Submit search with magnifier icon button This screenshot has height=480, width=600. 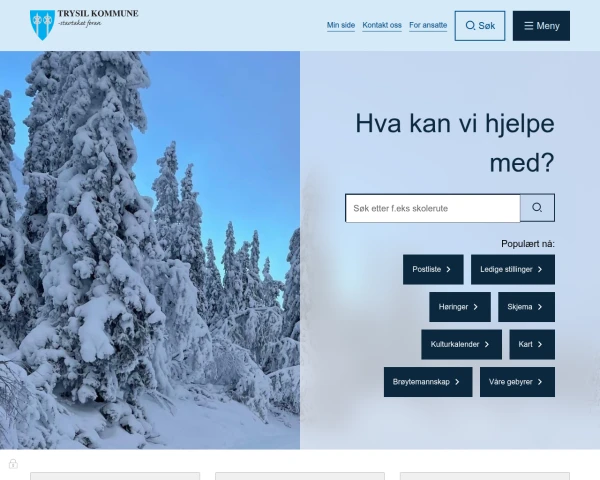537,208
